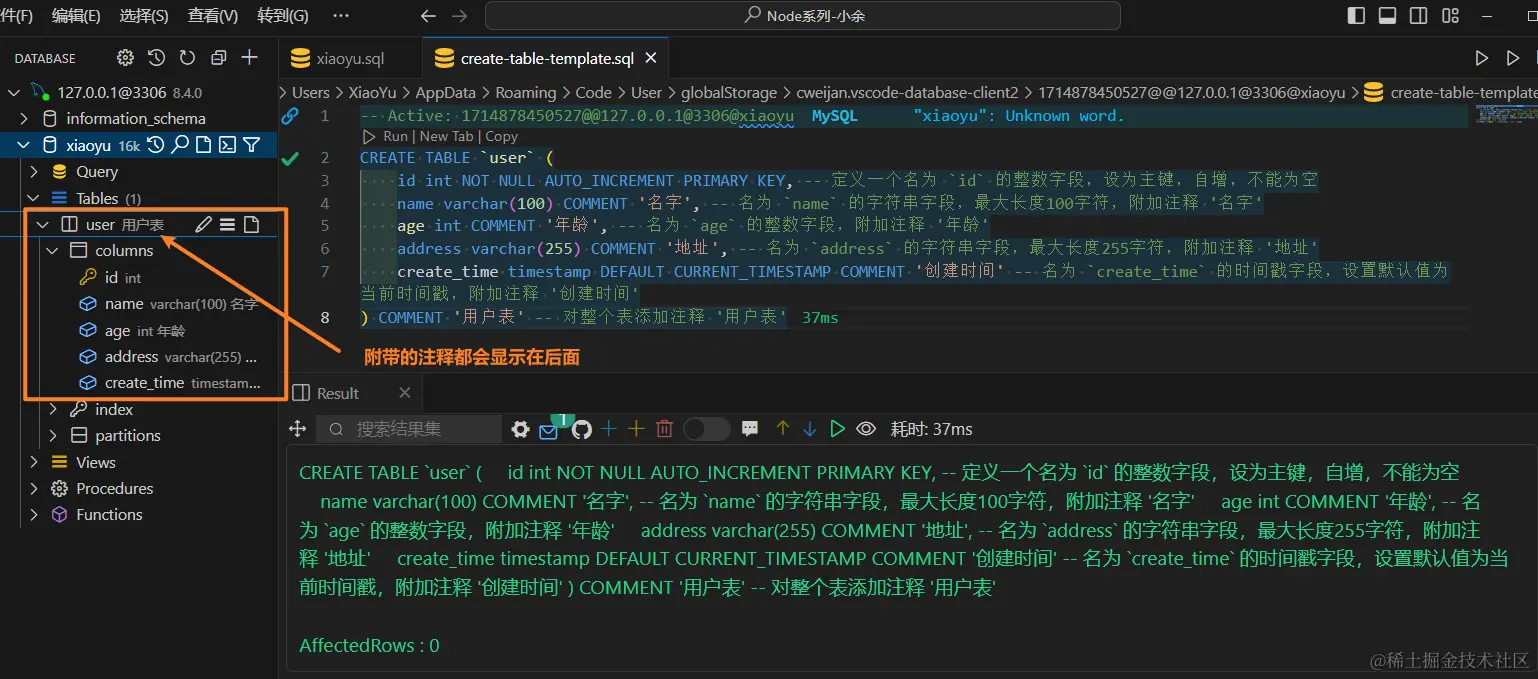Show the user table's list icon

(x=227, y=224)
